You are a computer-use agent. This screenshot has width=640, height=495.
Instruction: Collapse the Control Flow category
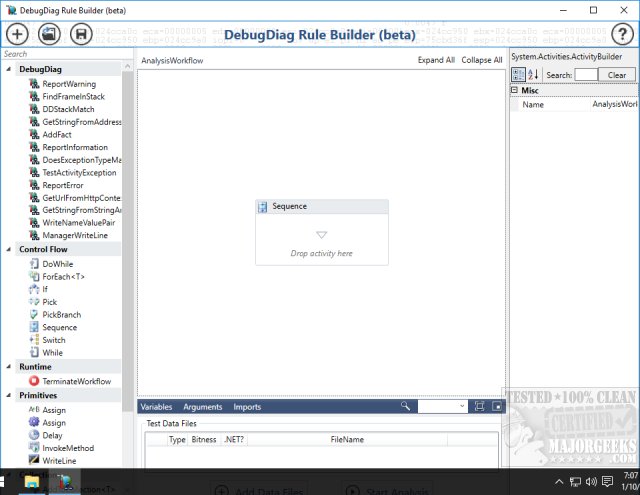[9, 249]
